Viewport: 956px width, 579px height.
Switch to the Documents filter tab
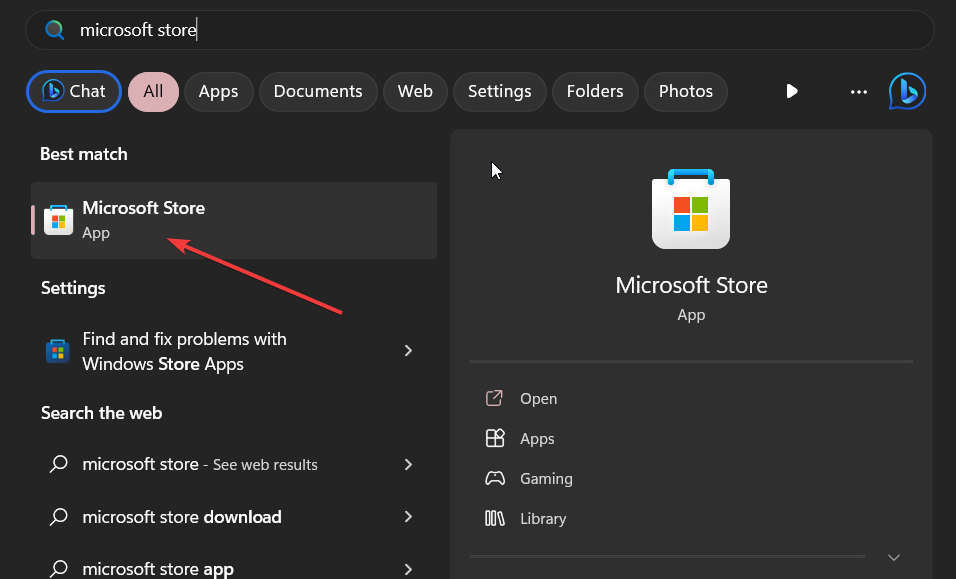(x=318, y=91)
